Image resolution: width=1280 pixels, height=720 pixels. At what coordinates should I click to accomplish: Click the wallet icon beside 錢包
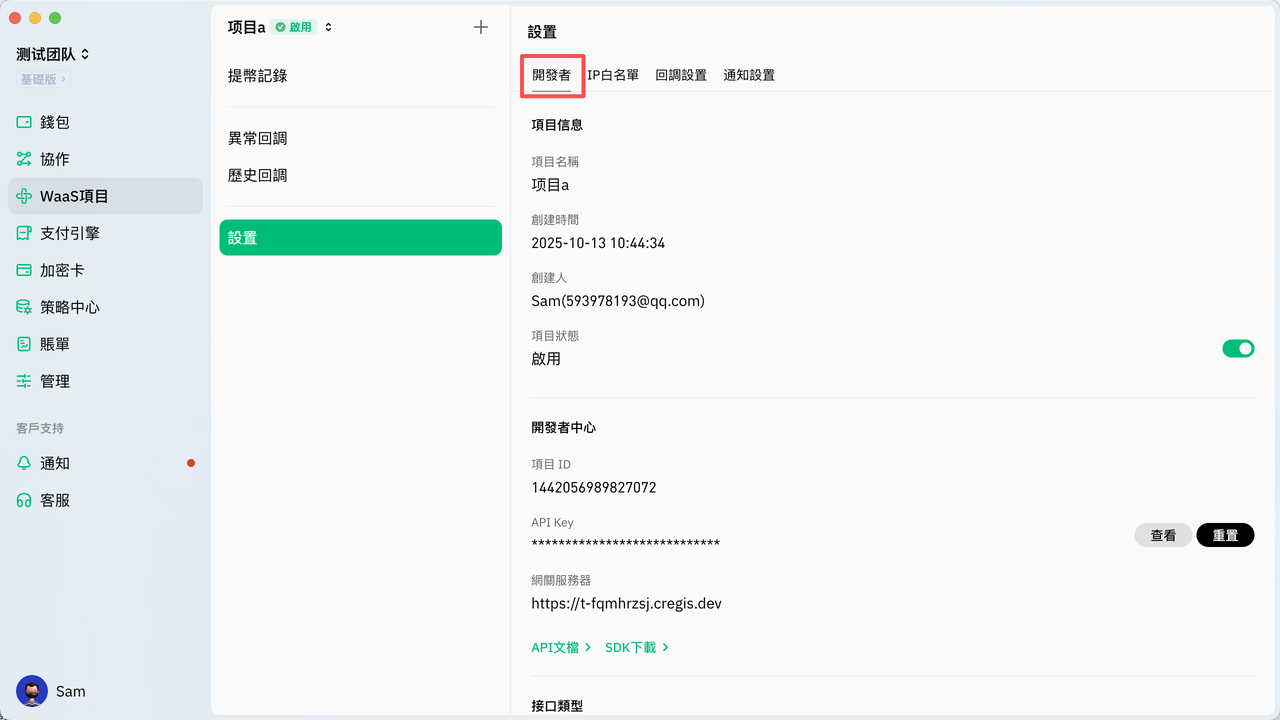point(24,122)
